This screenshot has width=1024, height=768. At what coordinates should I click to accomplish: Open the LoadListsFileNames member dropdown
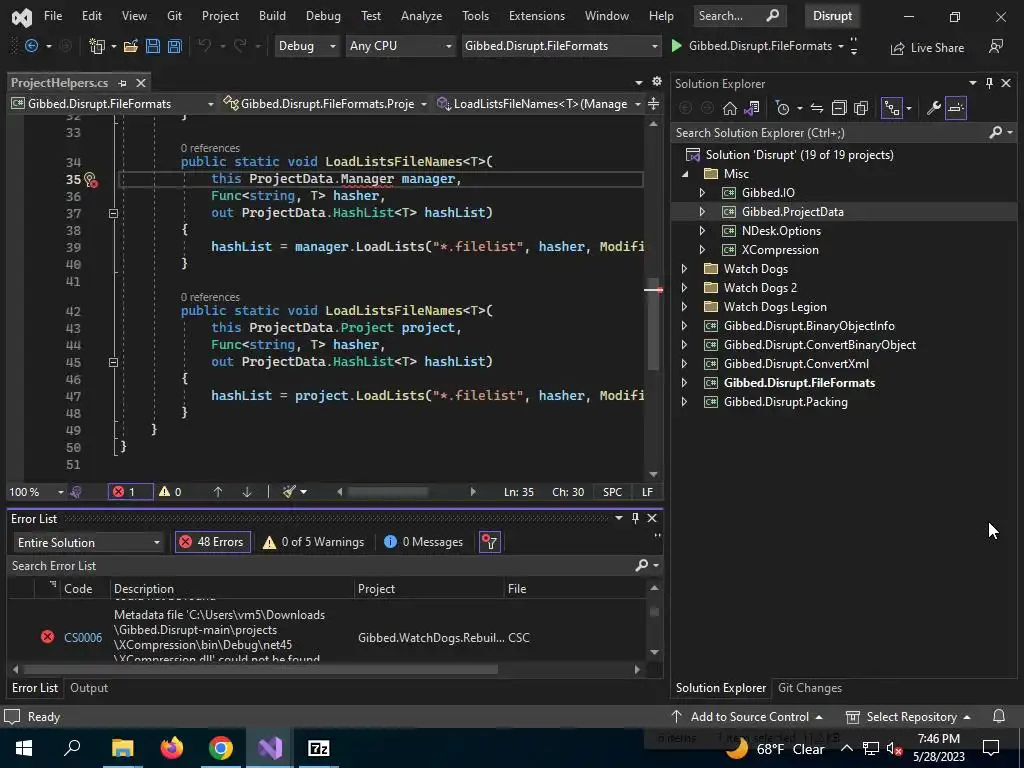539,104
